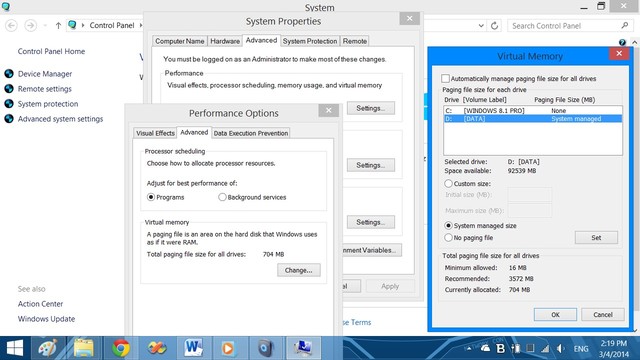
Task: Show hidden tray icons arrow
Action: (469, 349)
